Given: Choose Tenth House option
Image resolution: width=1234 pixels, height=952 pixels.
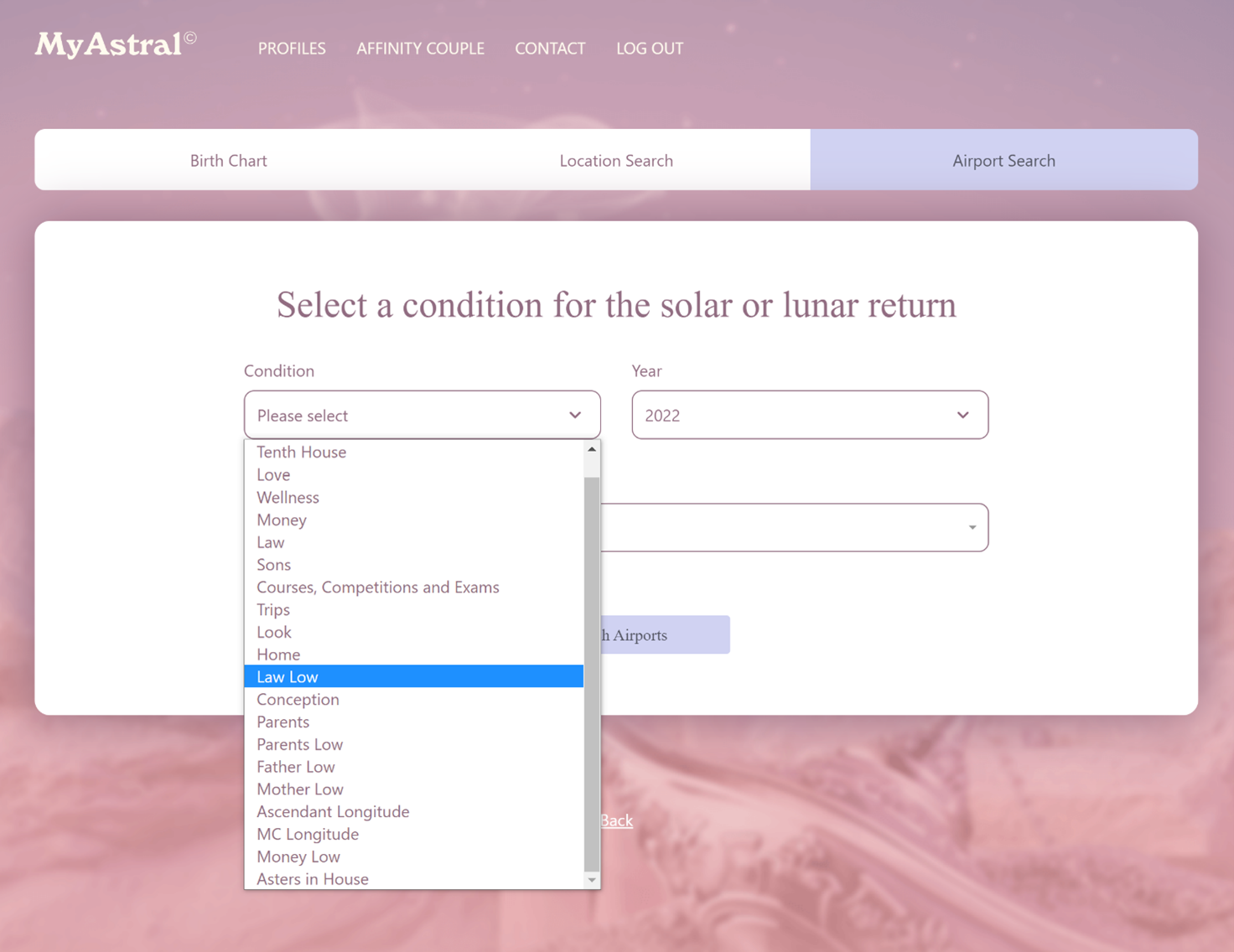Looking at the screenshot, I should (414, 452).
